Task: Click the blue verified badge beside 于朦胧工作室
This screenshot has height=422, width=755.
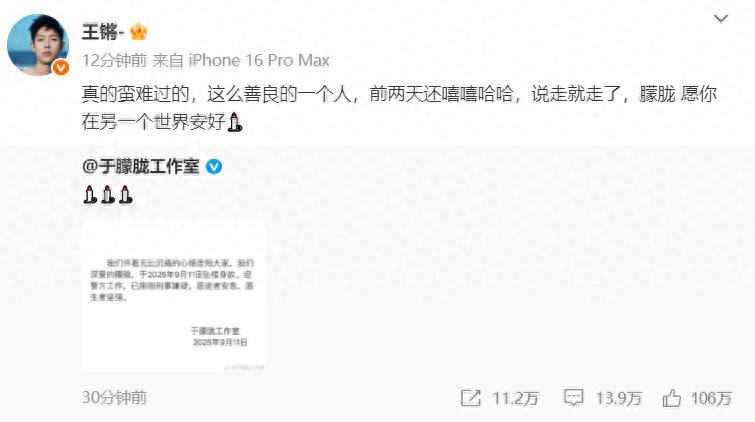Action: pos(214,167)
